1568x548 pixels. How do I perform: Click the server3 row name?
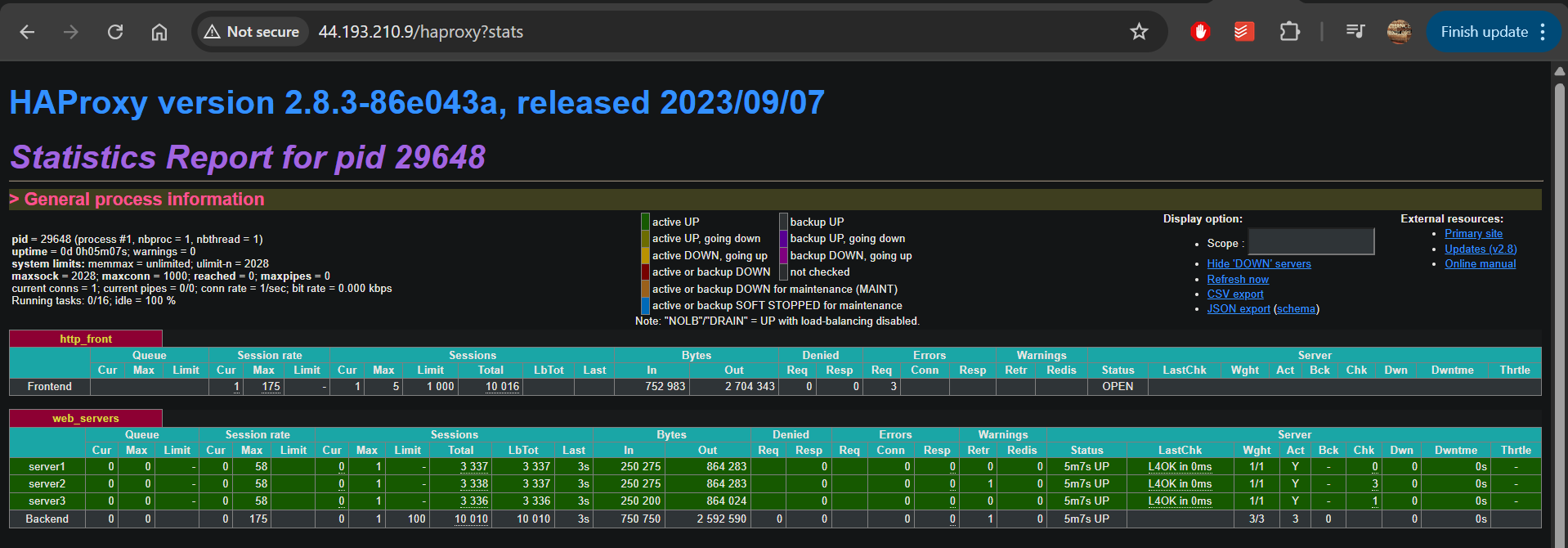click(47, 501)
